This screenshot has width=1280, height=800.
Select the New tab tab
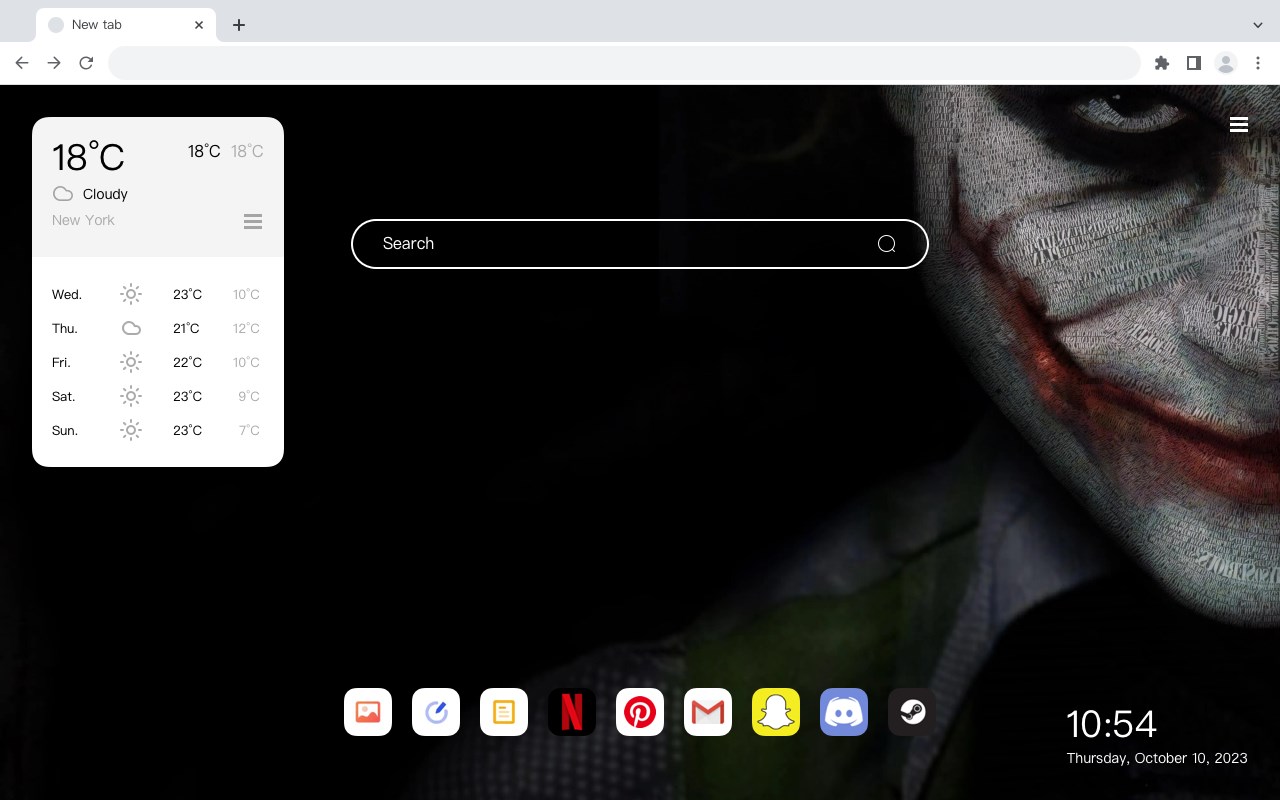point(125,25)
